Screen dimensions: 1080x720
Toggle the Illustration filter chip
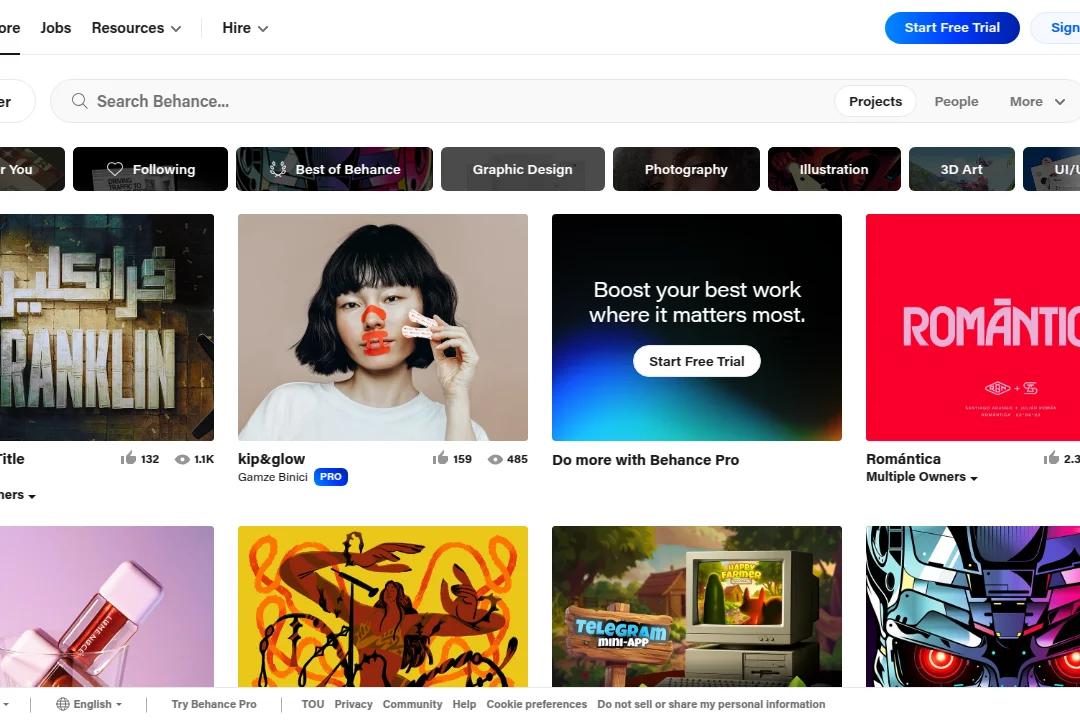click(834, 169)
